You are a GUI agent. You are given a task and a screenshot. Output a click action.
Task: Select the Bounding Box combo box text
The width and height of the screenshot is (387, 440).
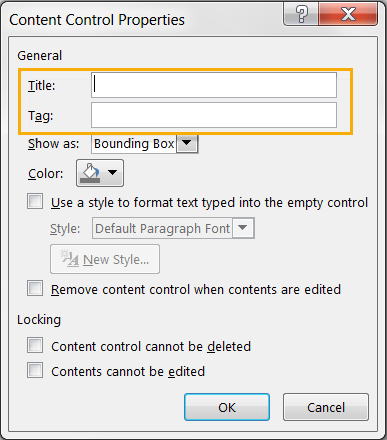pos(134,144)
